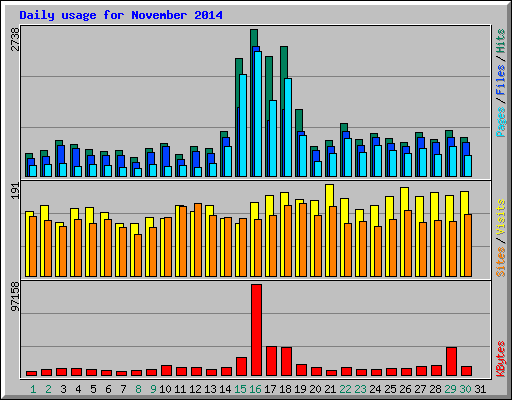Select day 20 on the date axis

(x=315, y=389)
